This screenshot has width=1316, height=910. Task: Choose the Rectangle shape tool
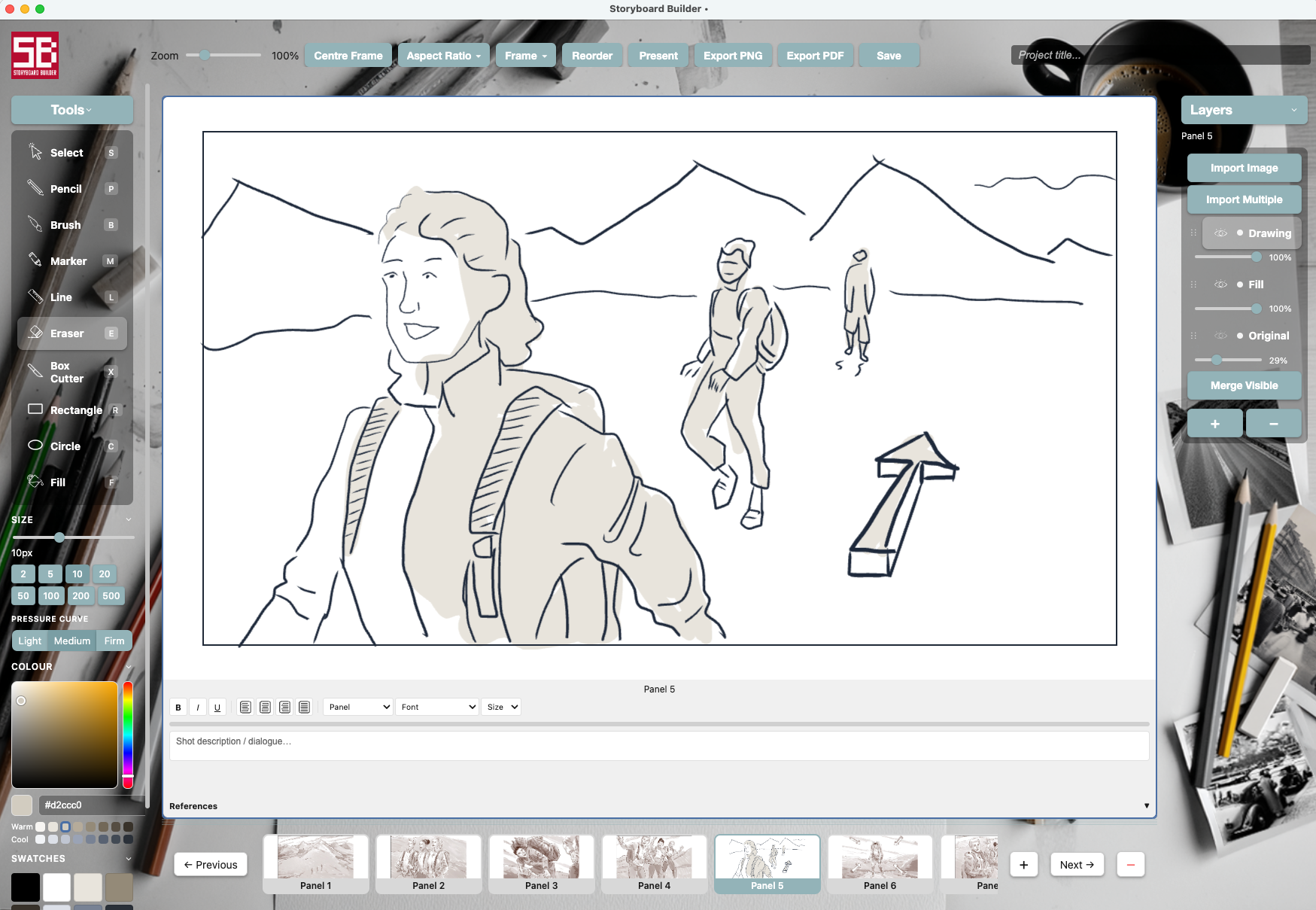click(75, 409)
